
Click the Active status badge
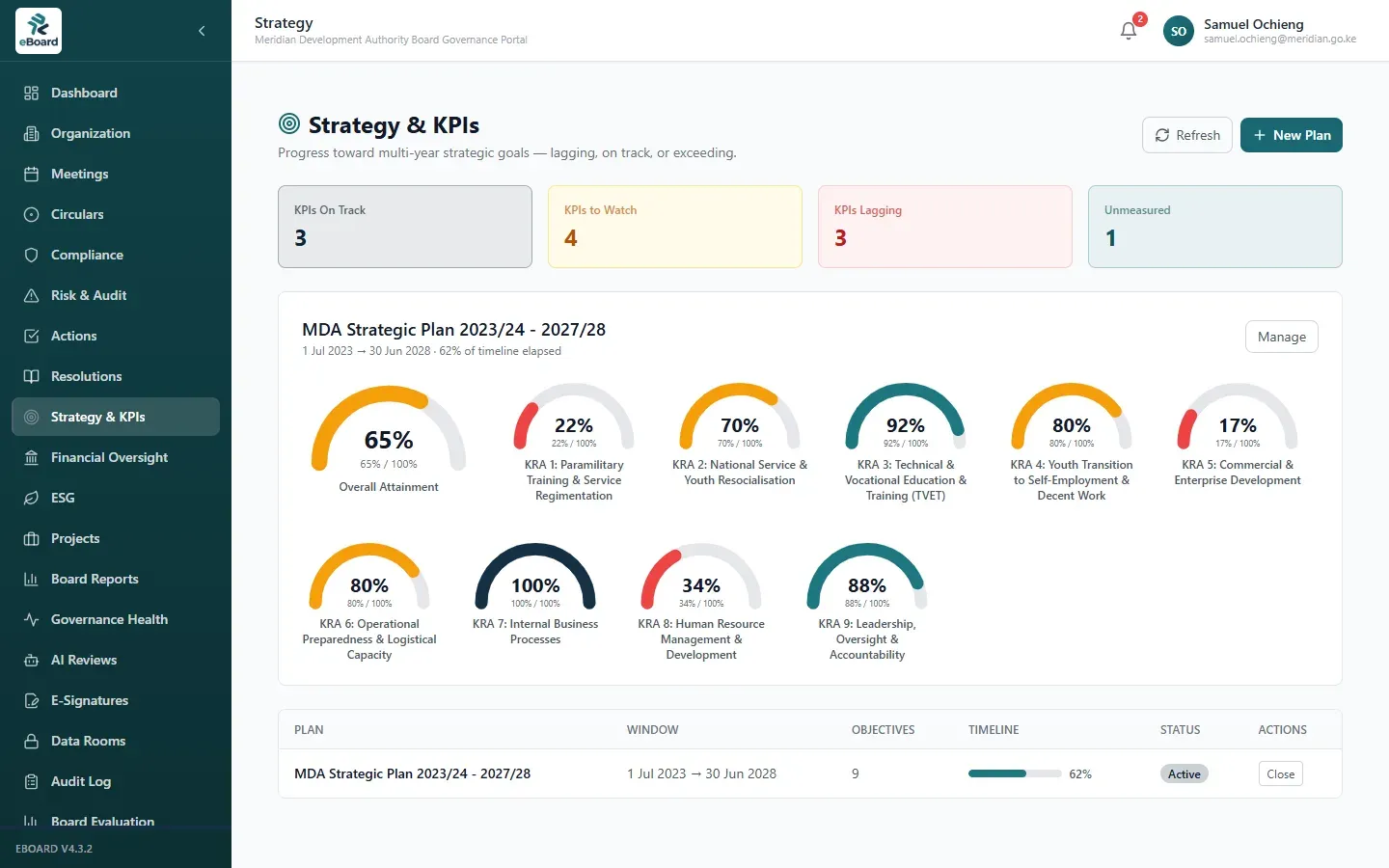pyautogui.click(x=1185, y=773)
